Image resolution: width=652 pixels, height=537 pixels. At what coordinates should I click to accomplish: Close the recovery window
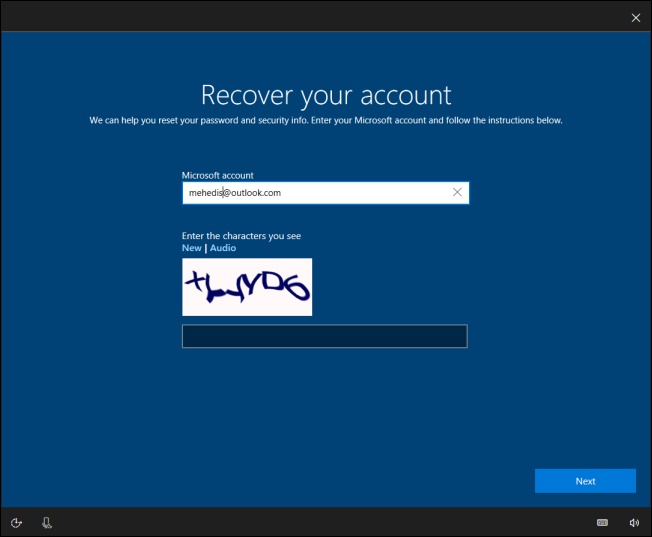tap(636, 18)
